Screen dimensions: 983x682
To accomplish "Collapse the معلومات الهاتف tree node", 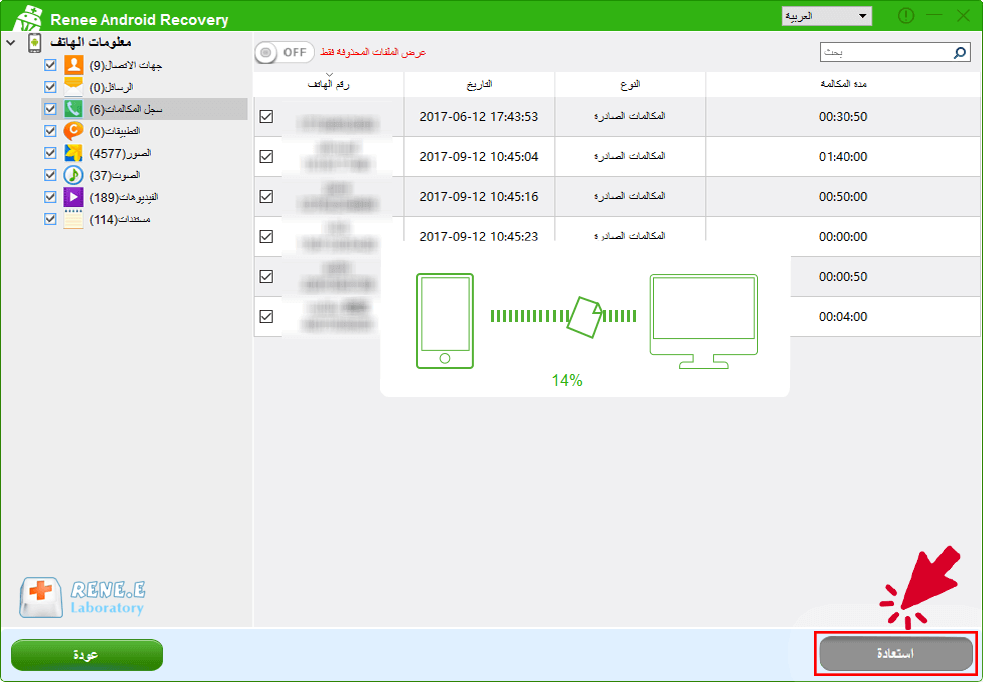I will point(11,43).
